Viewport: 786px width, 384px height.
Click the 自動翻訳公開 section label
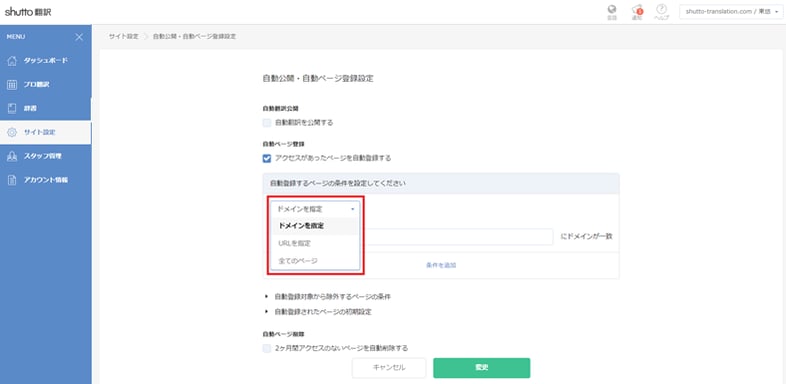(x=280, y=108)
